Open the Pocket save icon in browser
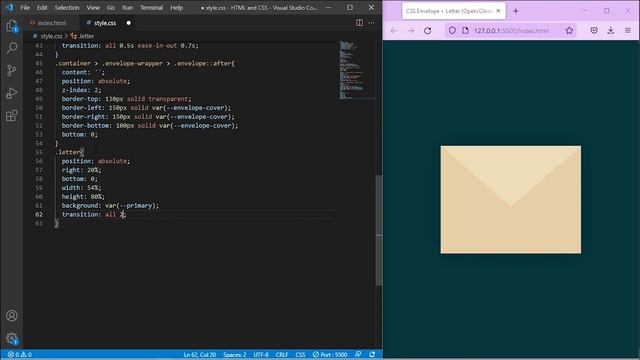 click(594, 31)
